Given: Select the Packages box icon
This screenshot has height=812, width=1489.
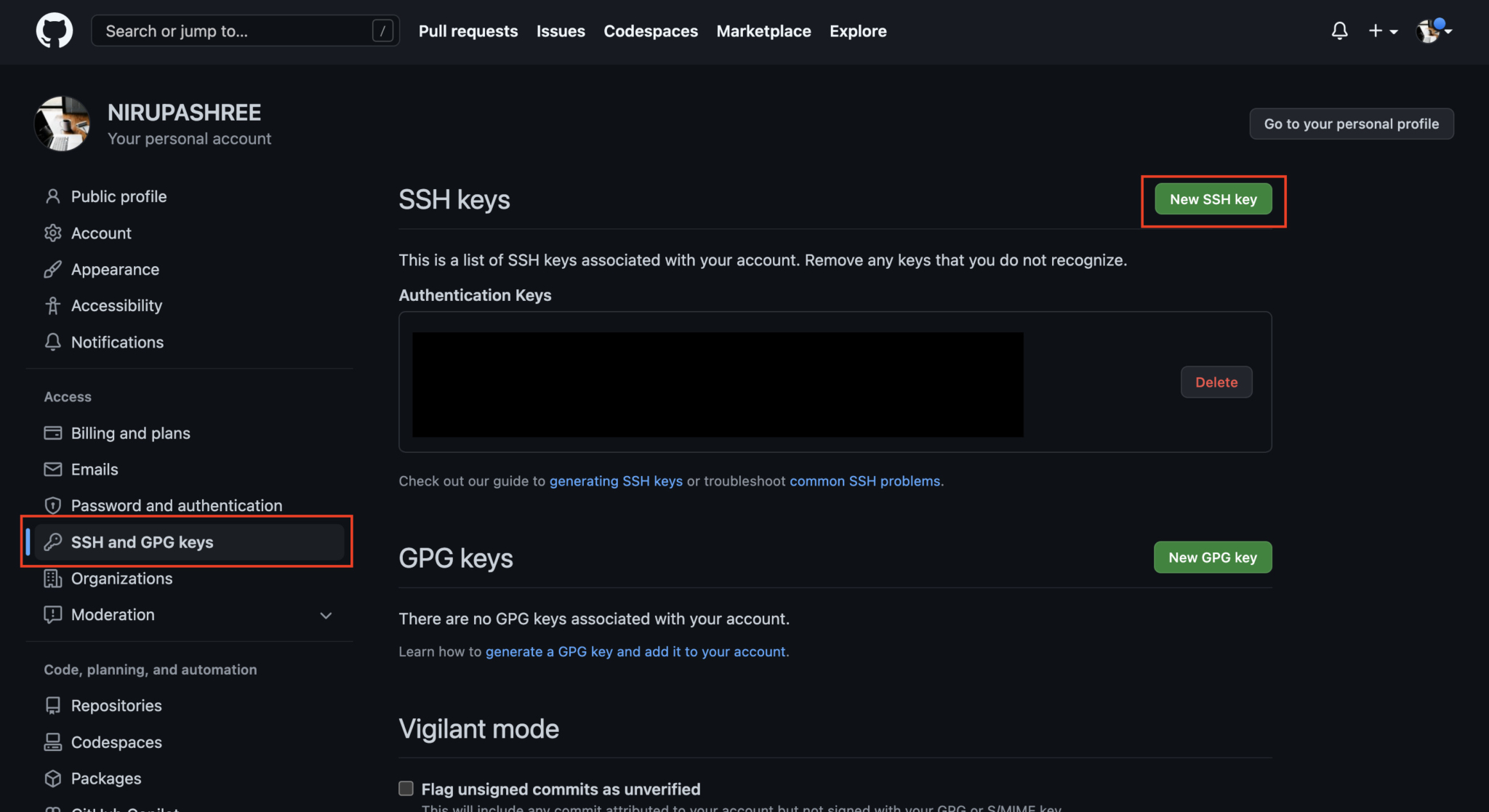Looking at the screenshot, I should [x=52, y=778].
